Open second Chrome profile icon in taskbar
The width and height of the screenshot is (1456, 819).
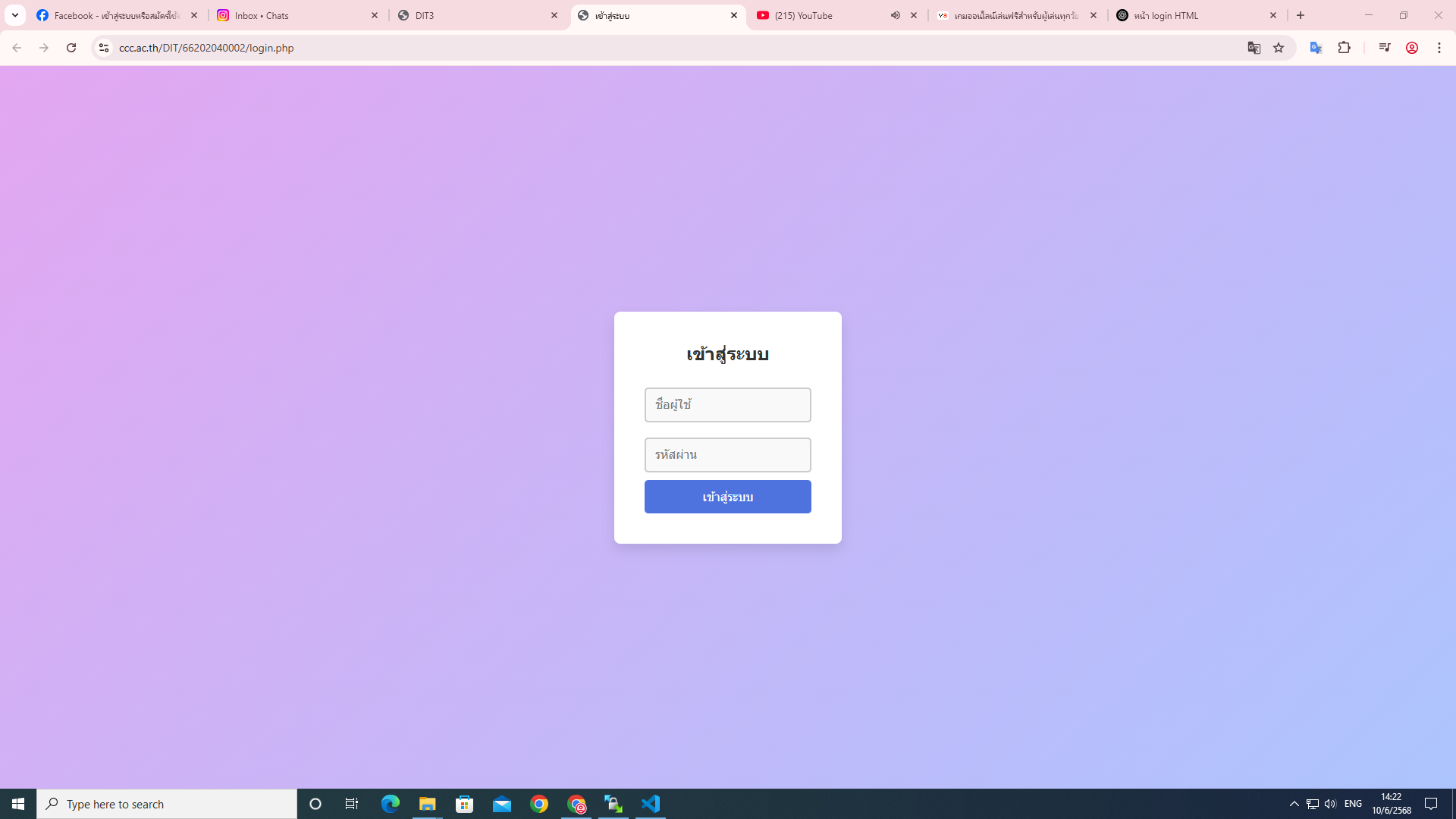click(x=576, y=804)
